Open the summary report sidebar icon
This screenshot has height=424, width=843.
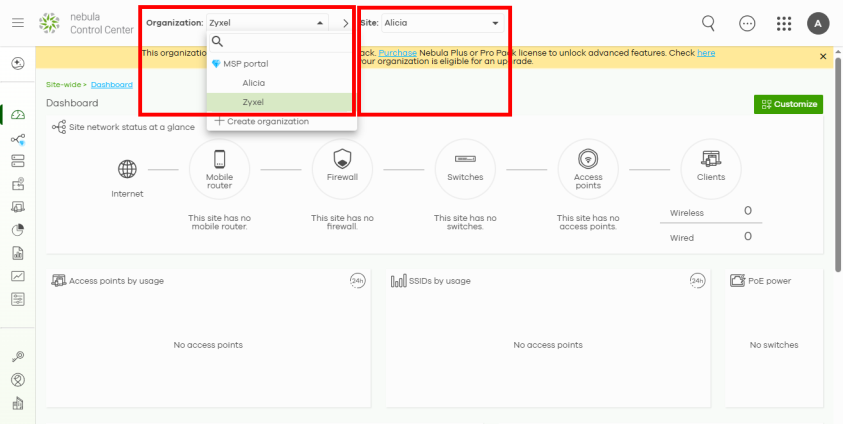(x=18, y=253)
